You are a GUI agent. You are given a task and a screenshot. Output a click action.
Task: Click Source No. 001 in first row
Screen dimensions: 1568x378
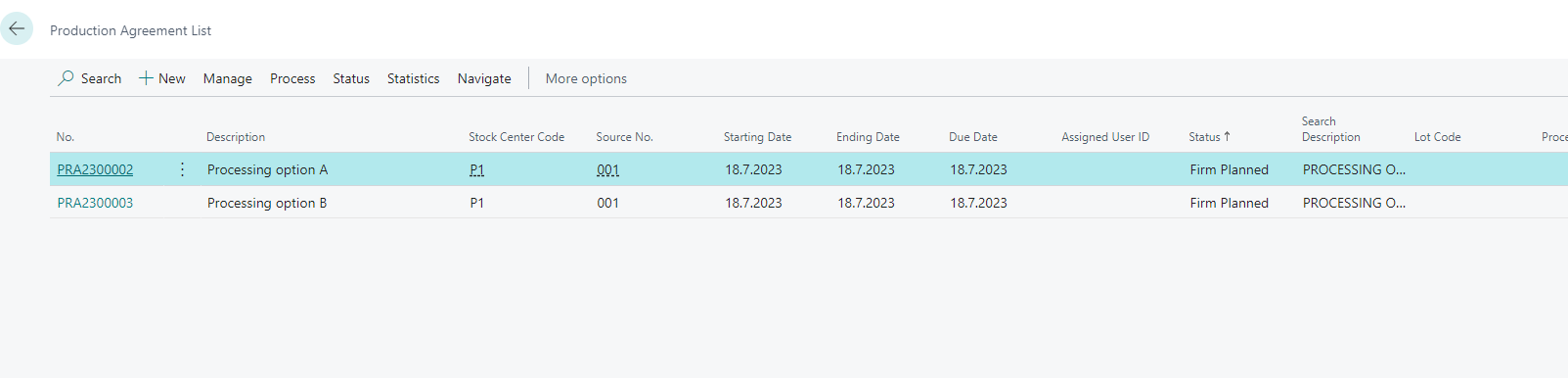pos(608,169)
